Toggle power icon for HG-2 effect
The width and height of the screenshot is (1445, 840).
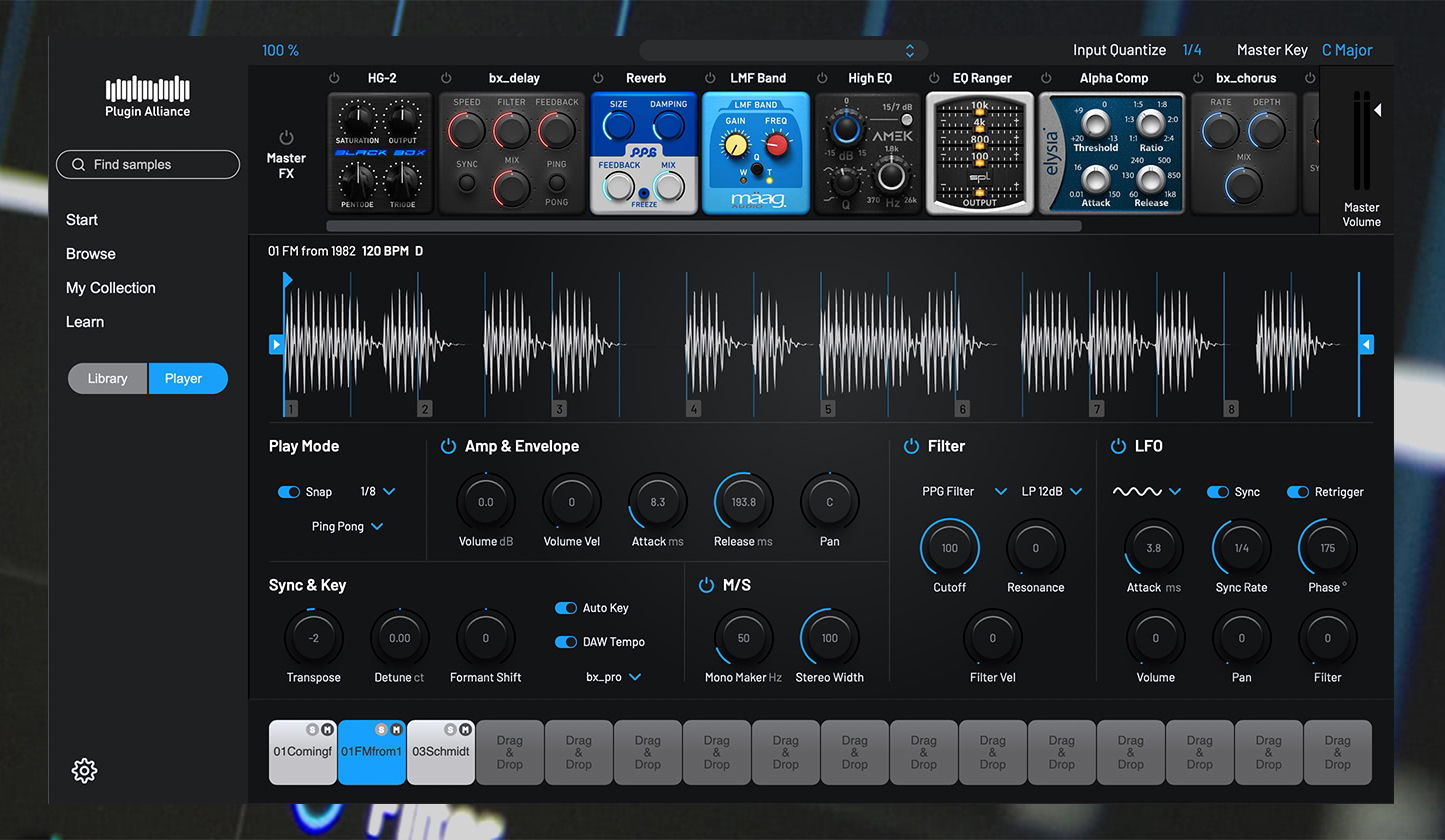click(x=334, y=78)
